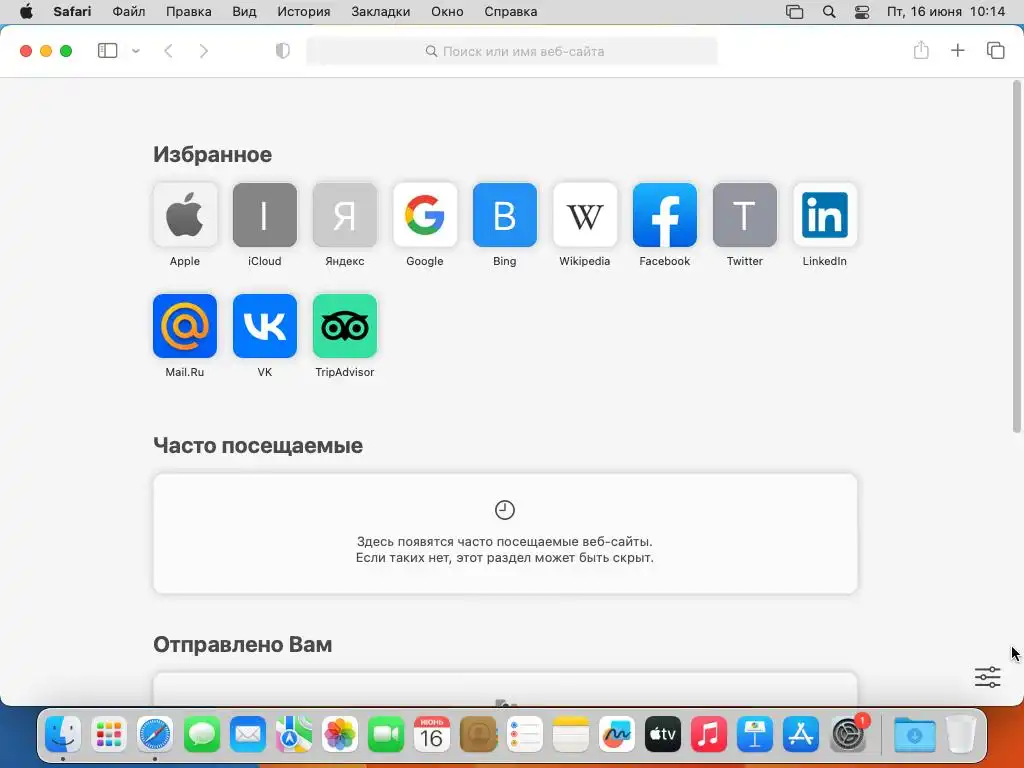This screenshot has width=1024, height=768.
Task: Open the Яндекс favorite tile
Action: click(345, 215)
